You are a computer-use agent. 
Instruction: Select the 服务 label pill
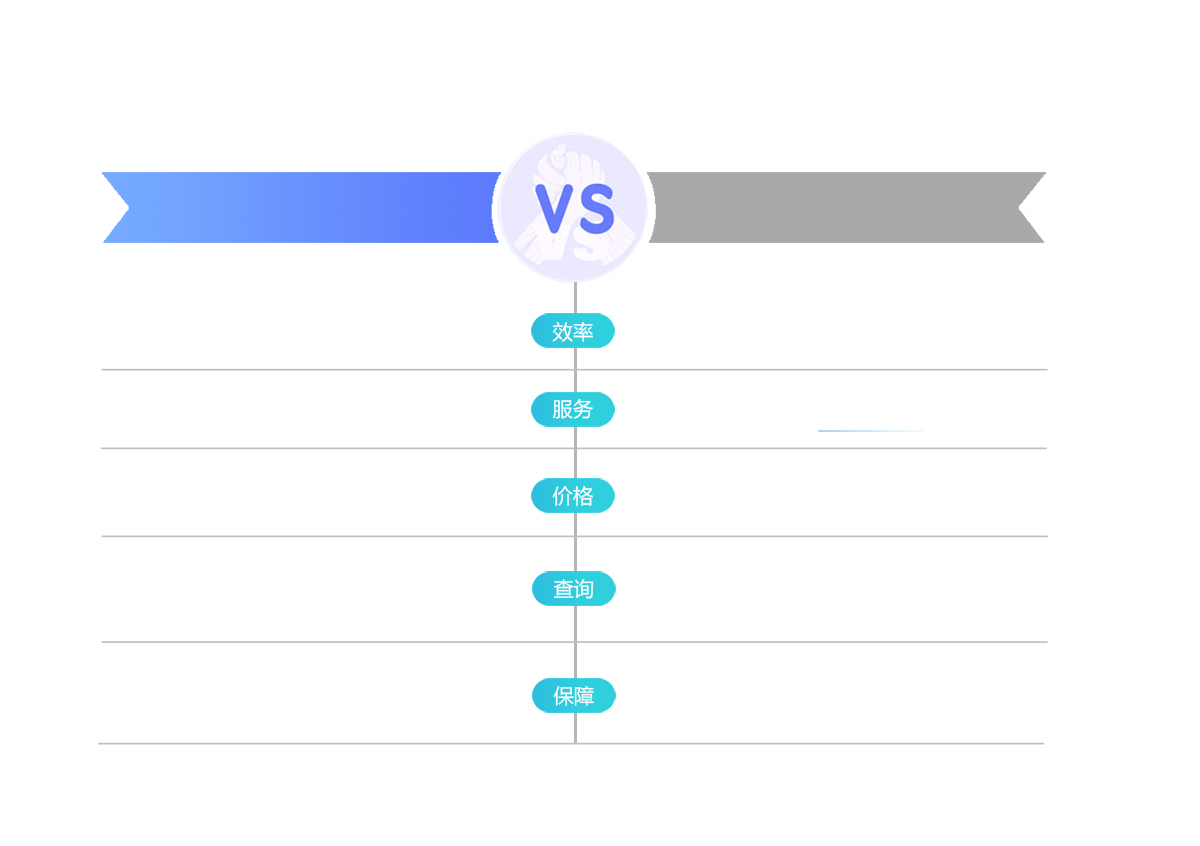click(573, 409)
